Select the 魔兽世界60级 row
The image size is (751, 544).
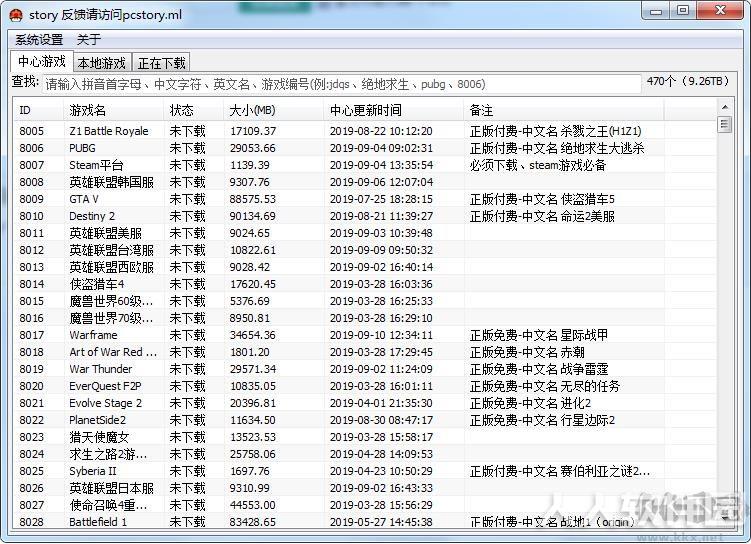click(x=365, y=301)
